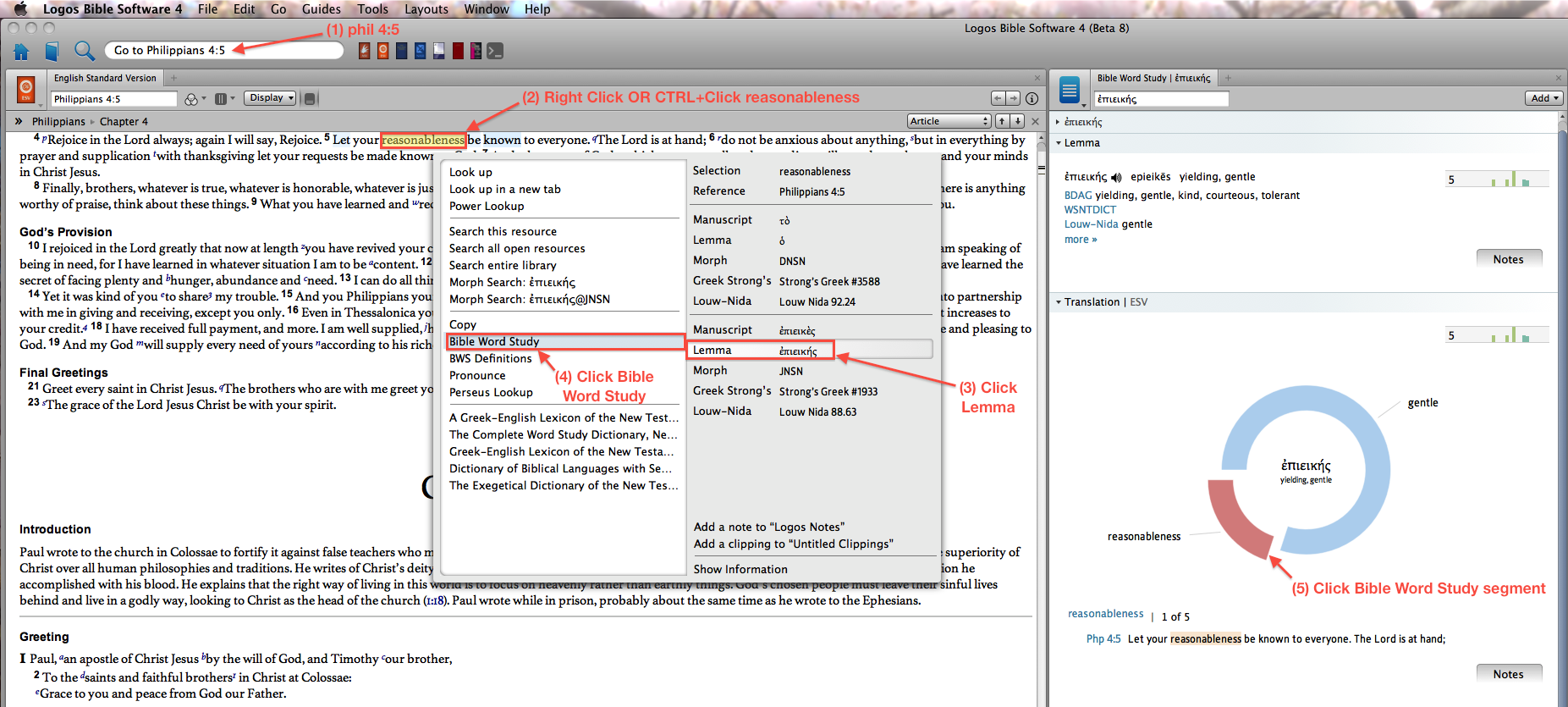Toggle the show footnotes panel icon

pyautogui.click(x=310, y=99)
